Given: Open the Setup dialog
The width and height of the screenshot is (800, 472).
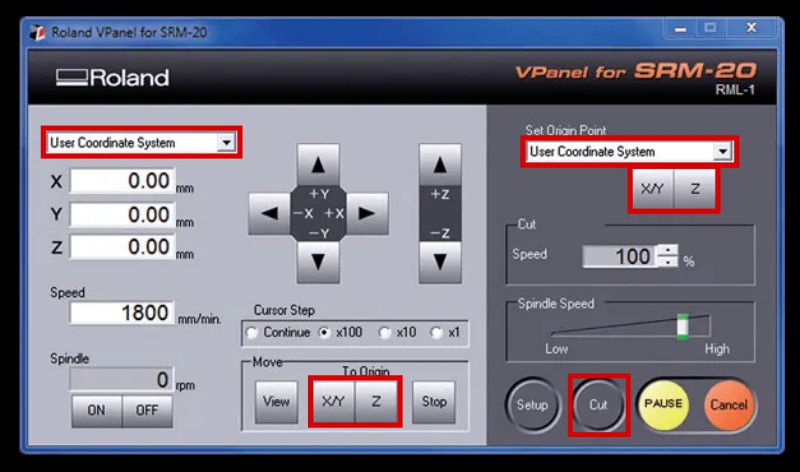Looking at the screenshot, I should click(x=533, y=405).
